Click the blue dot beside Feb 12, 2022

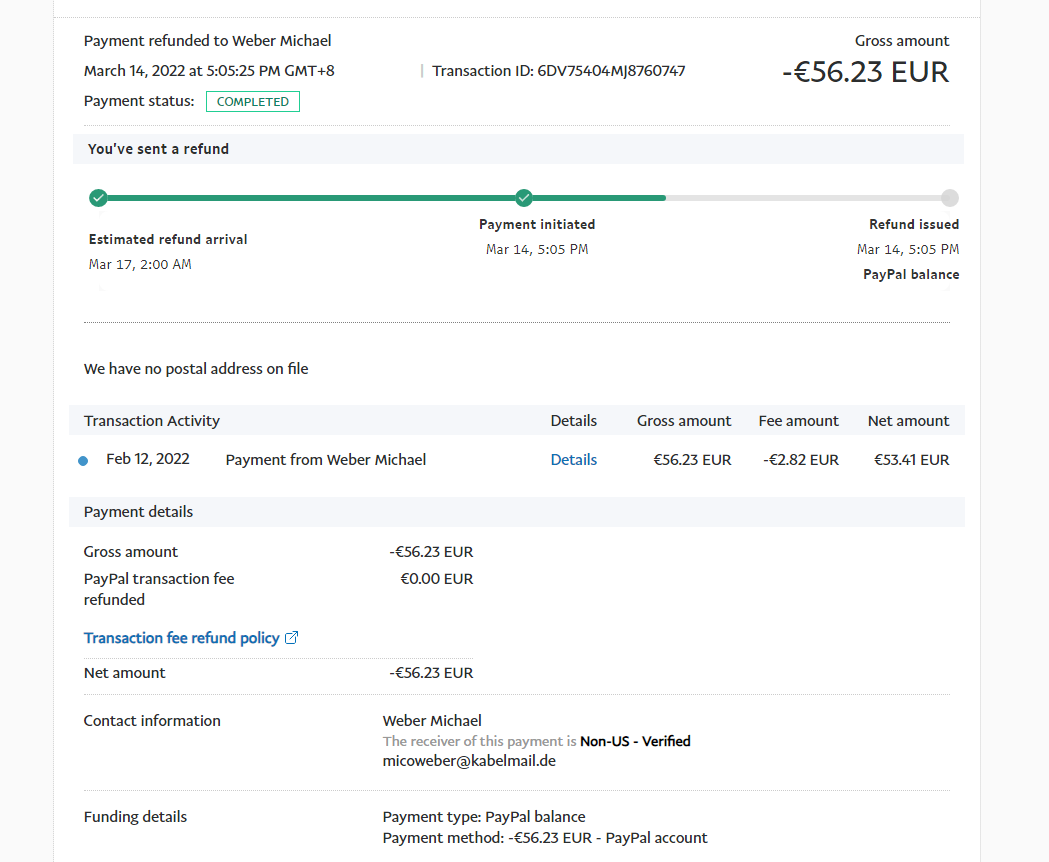(83, 461)
